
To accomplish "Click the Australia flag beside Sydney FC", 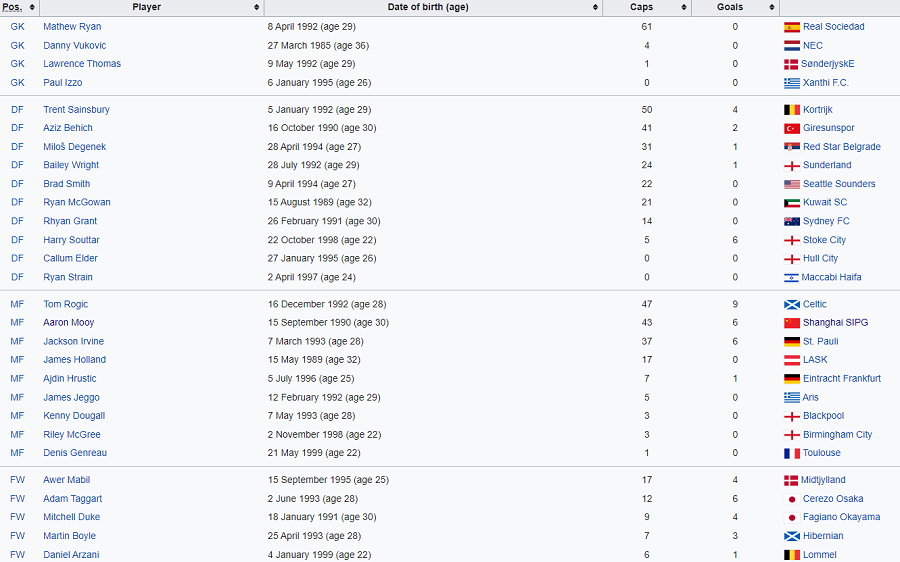I will click(x=792, y=222).
